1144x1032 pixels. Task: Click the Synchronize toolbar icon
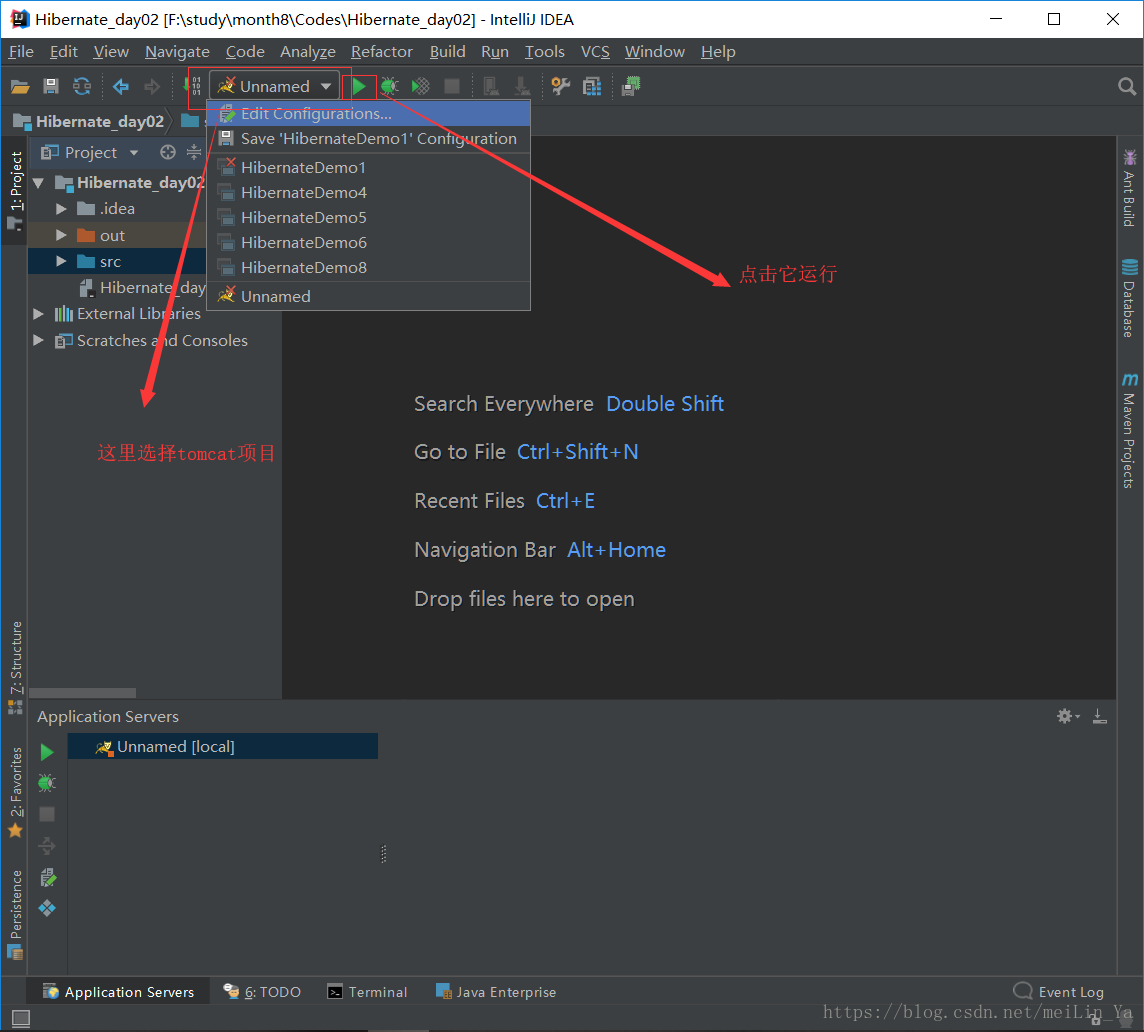point(82,87)
